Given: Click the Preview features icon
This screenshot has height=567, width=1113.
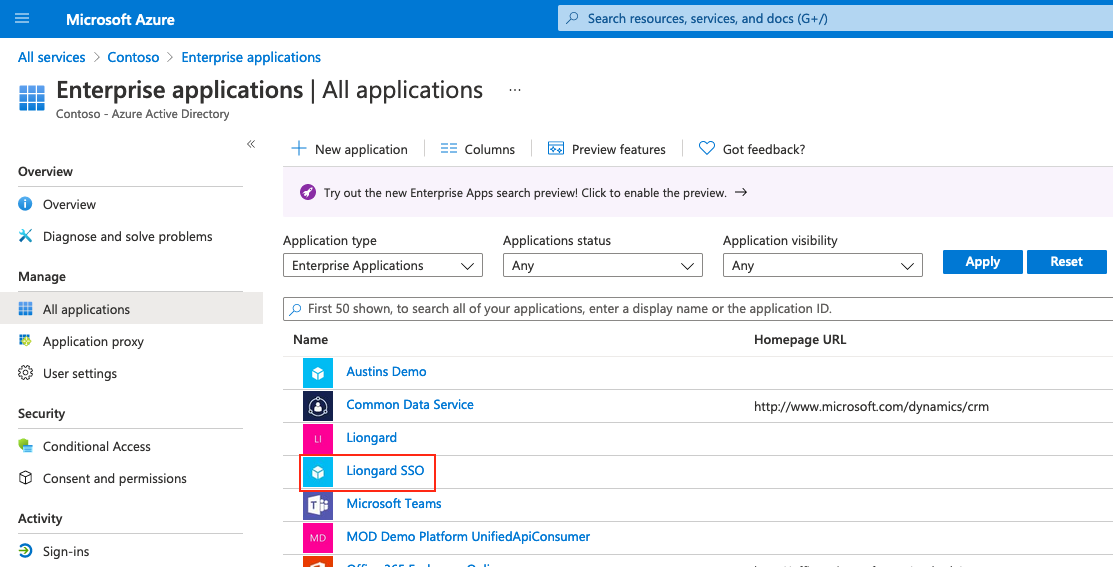Looking at the screenshot, I should (556, 149).
